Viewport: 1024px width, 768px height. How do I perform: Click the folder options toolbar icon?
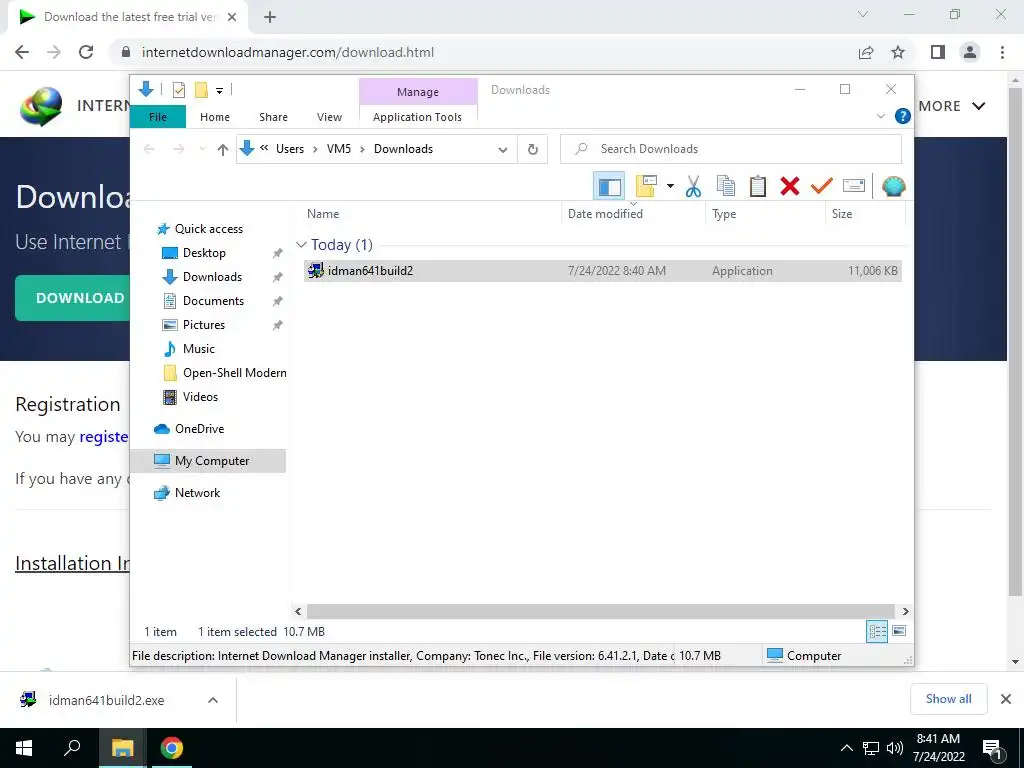646,186
